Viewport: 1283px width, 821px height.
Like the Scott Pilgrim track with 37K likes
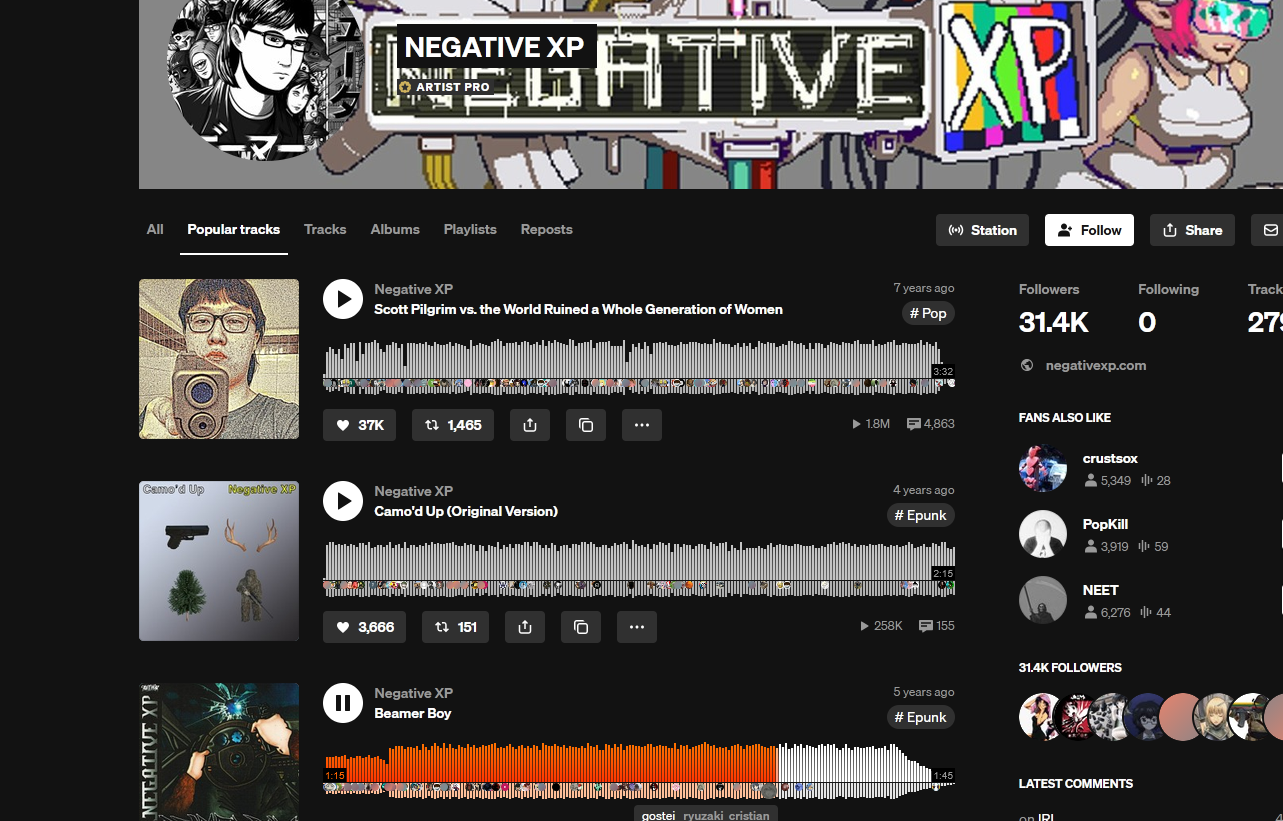tap(360, 425)
